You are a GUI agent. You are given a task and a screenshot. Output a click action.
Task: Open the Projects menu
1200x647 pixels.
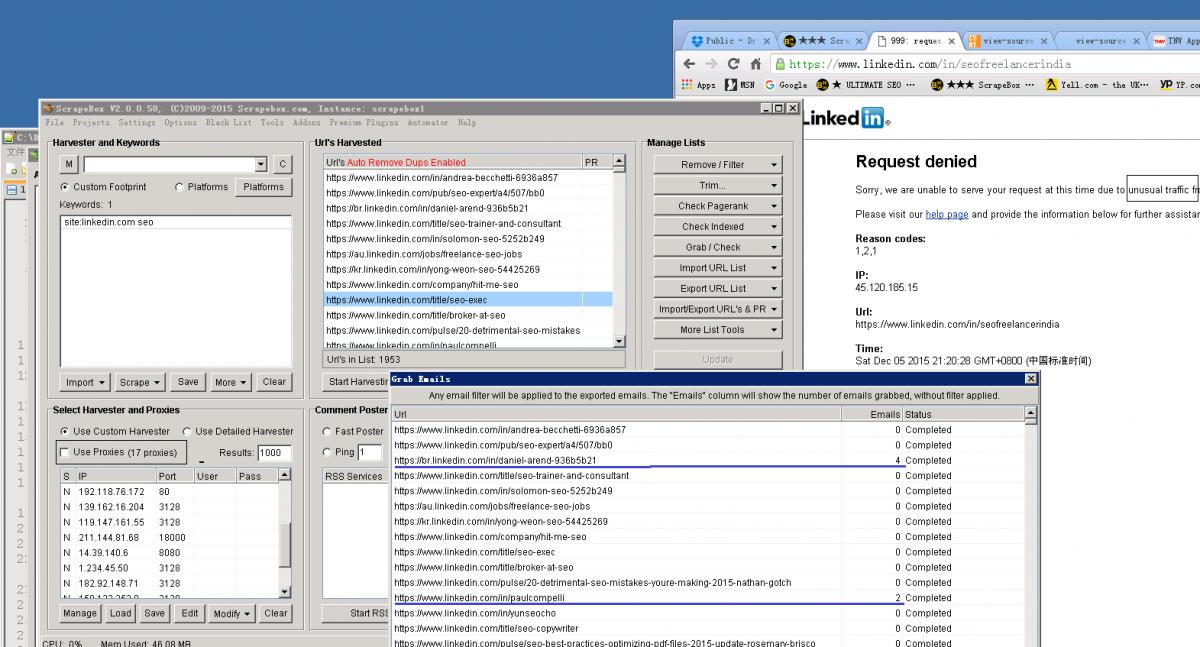91,122
